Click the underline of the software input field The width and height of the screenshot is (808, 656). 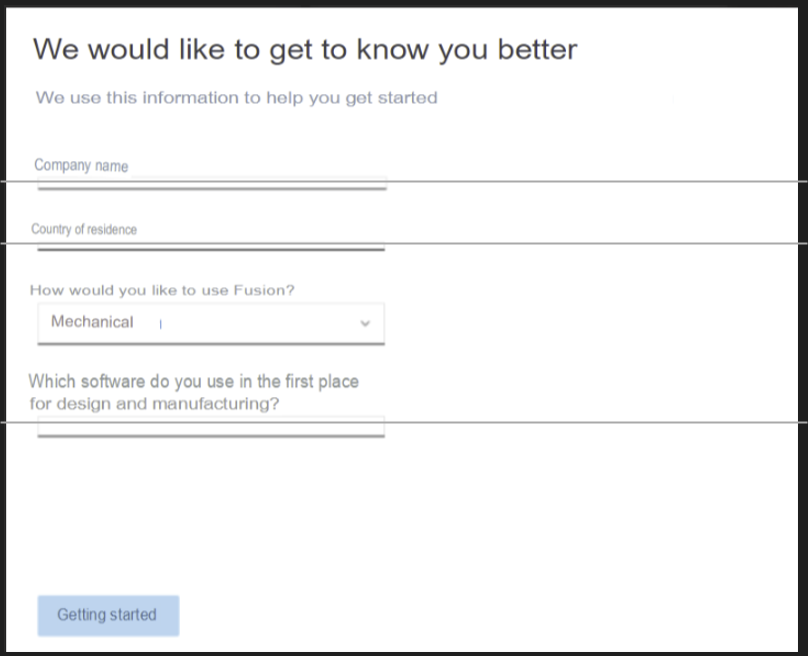coord(210,432)
